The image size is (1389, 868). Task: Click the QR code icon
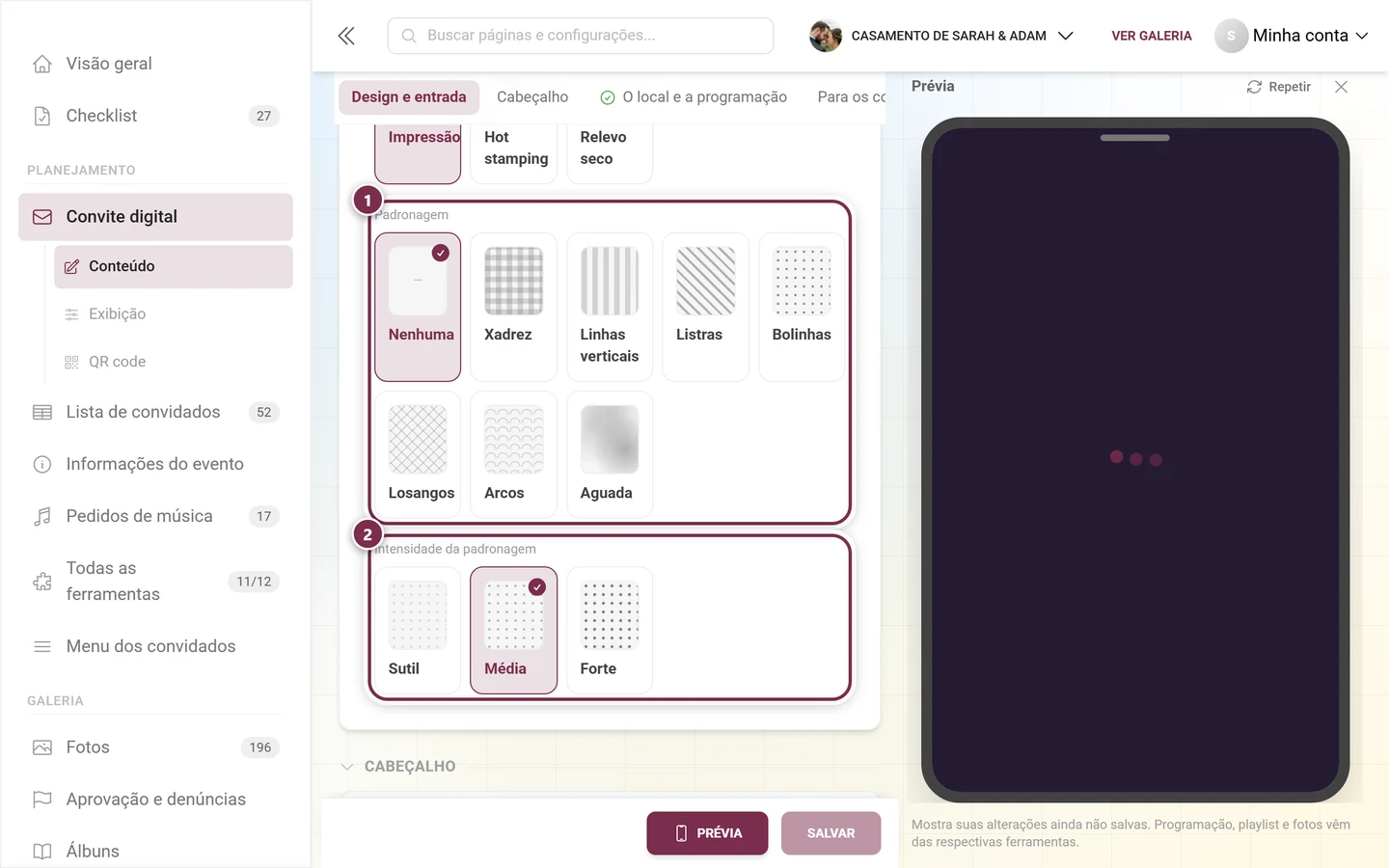[71, 362]
